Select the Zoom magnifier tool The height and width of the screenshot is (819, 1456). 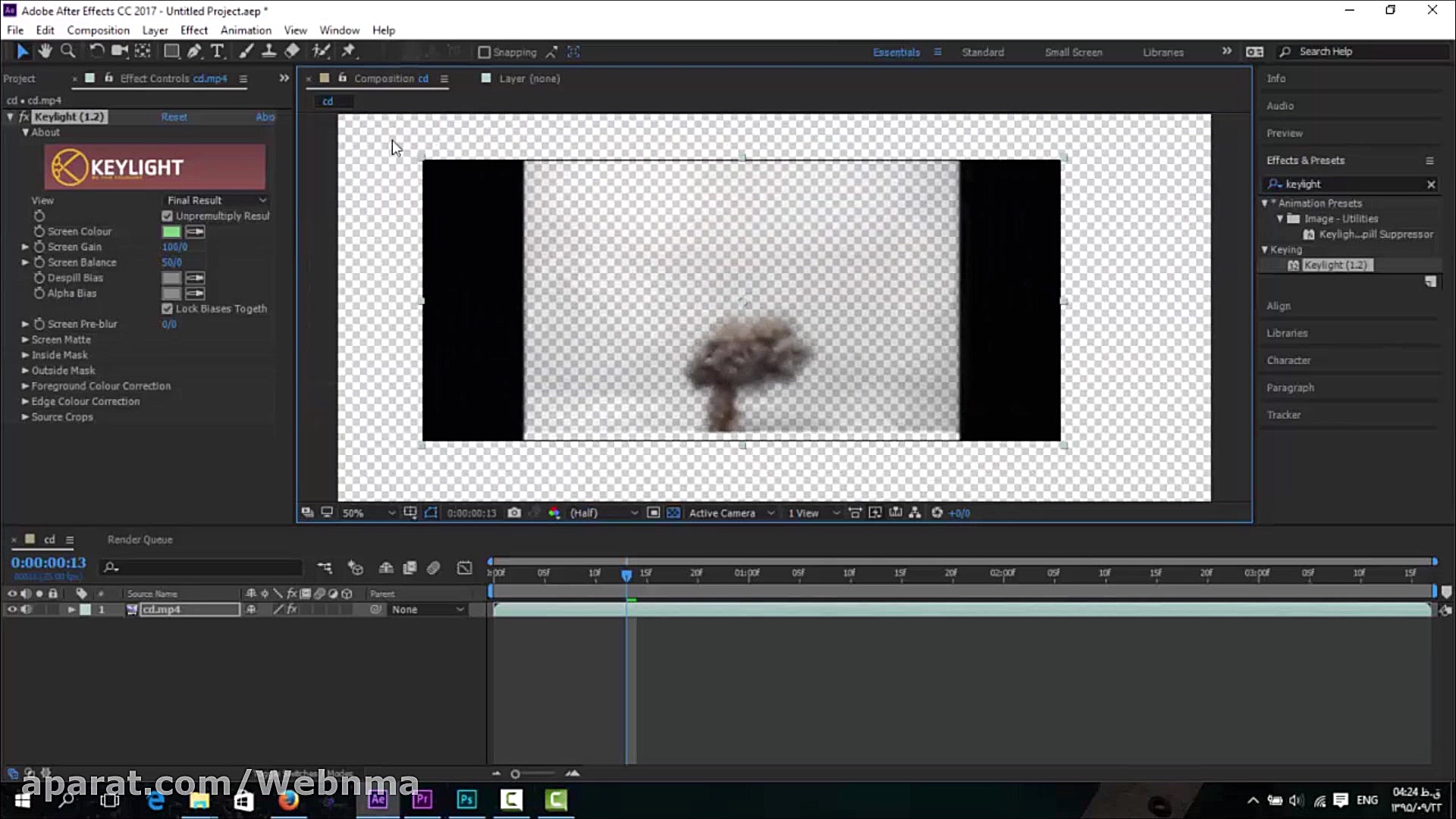click(x=67, y=51)
